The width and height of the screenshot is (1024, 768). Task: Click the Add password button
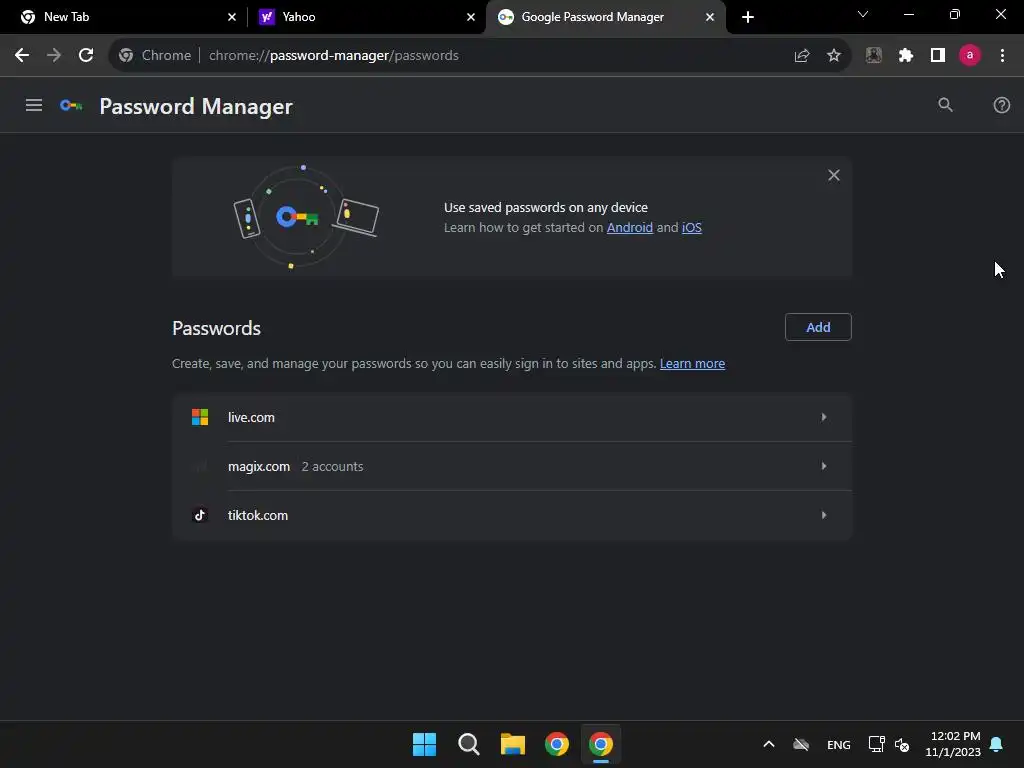tap(818, 327)
